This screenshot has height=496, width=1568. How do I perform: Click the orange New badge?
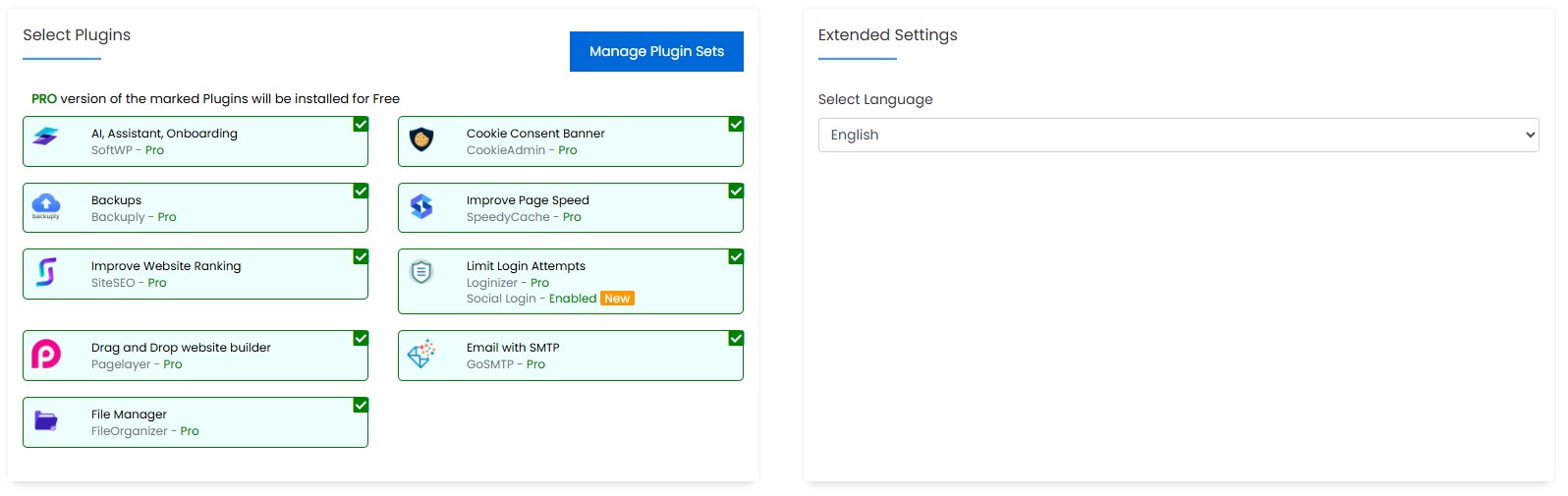(617, 299)
